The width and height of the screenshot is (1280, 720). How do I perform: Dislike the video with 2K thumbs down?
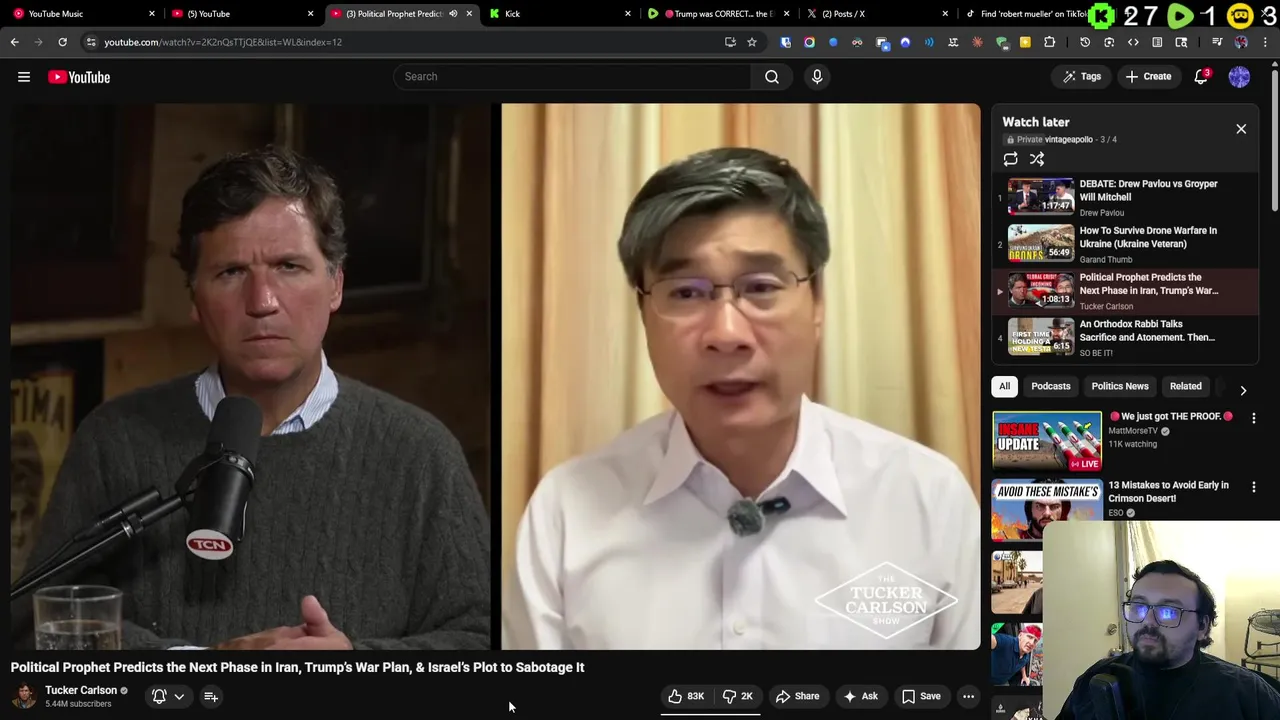(x=738, y=696)
